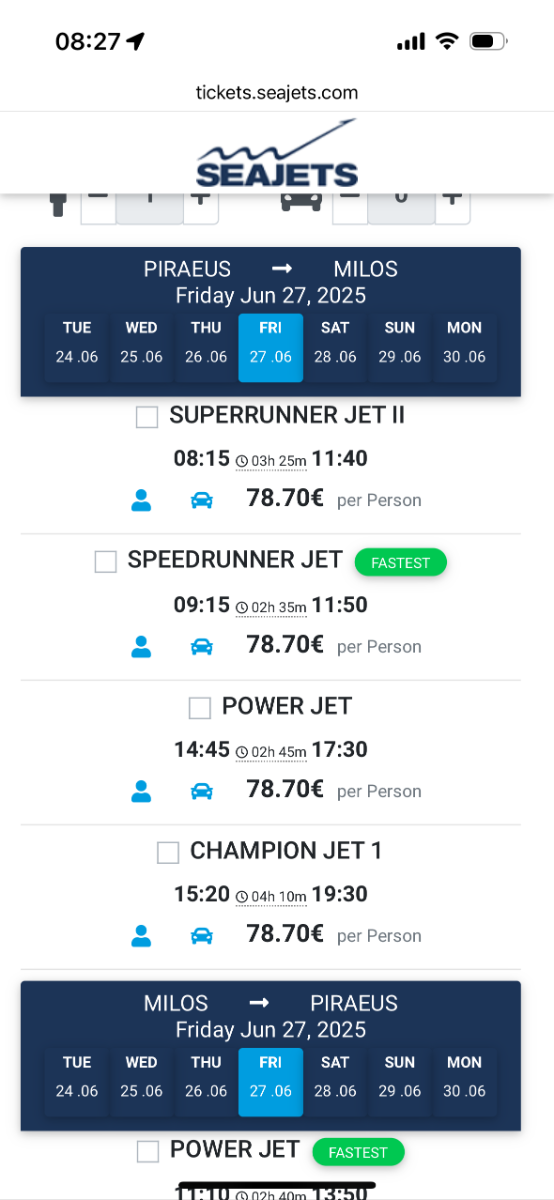
Task: Click passenger icon under SUPERRUNNER JET II
Action: (x=141, y=500)
